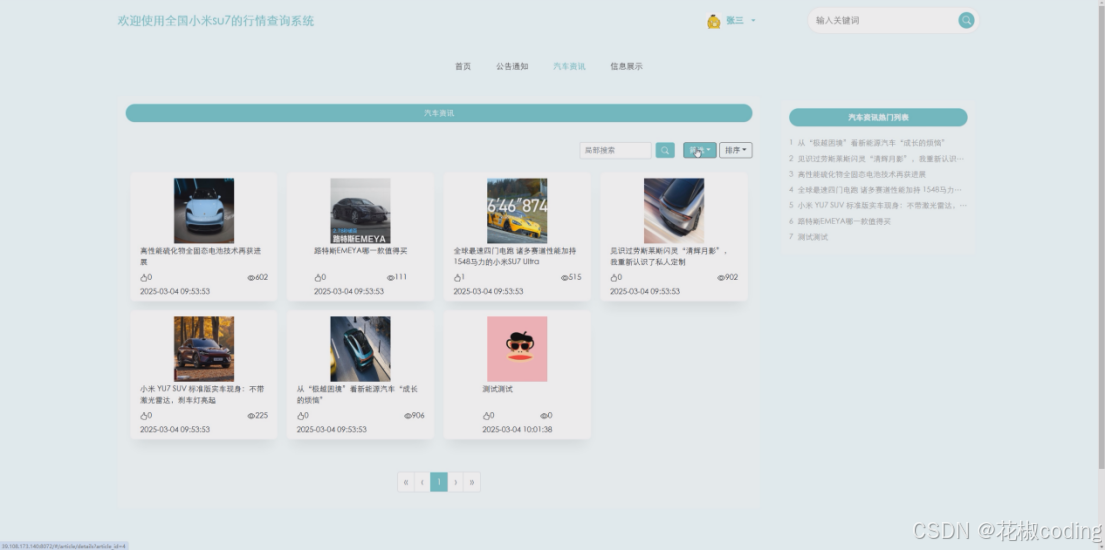Click eye icon showing 225 views
This screenshot has height=551, width=1106.
(x=251, y=416)
